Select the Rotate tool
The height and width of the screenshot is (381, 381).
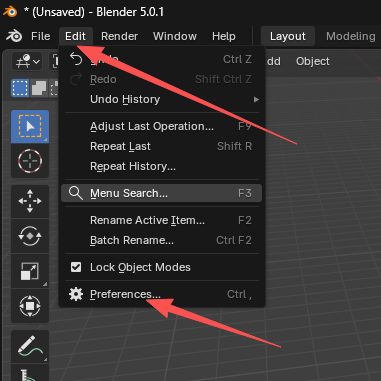30,236
